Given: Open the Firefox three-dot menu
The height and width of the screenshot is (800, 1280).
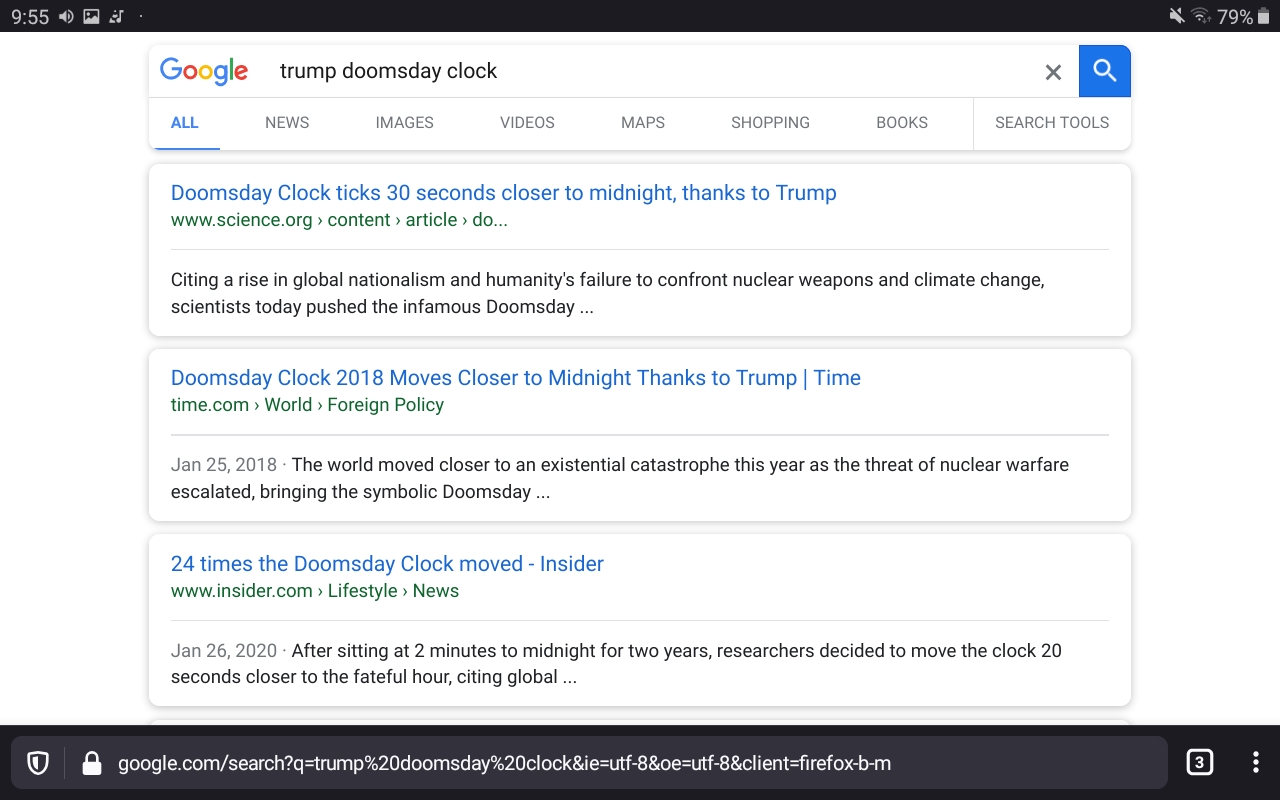Looking at the screenshot, I should (1255, 763).
